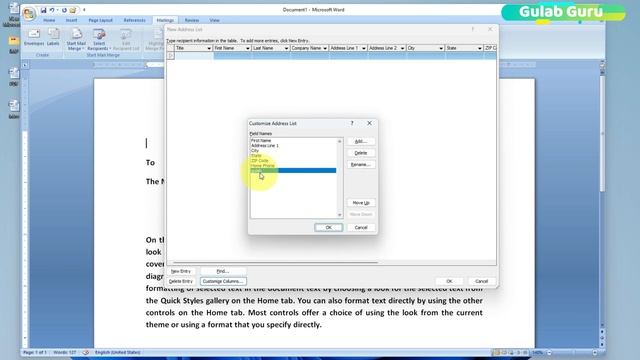This screenshot has width=640, height=360.
Task: Open the Insert ribbon tab
Action: pyautogui.click(x=71, y=20)
